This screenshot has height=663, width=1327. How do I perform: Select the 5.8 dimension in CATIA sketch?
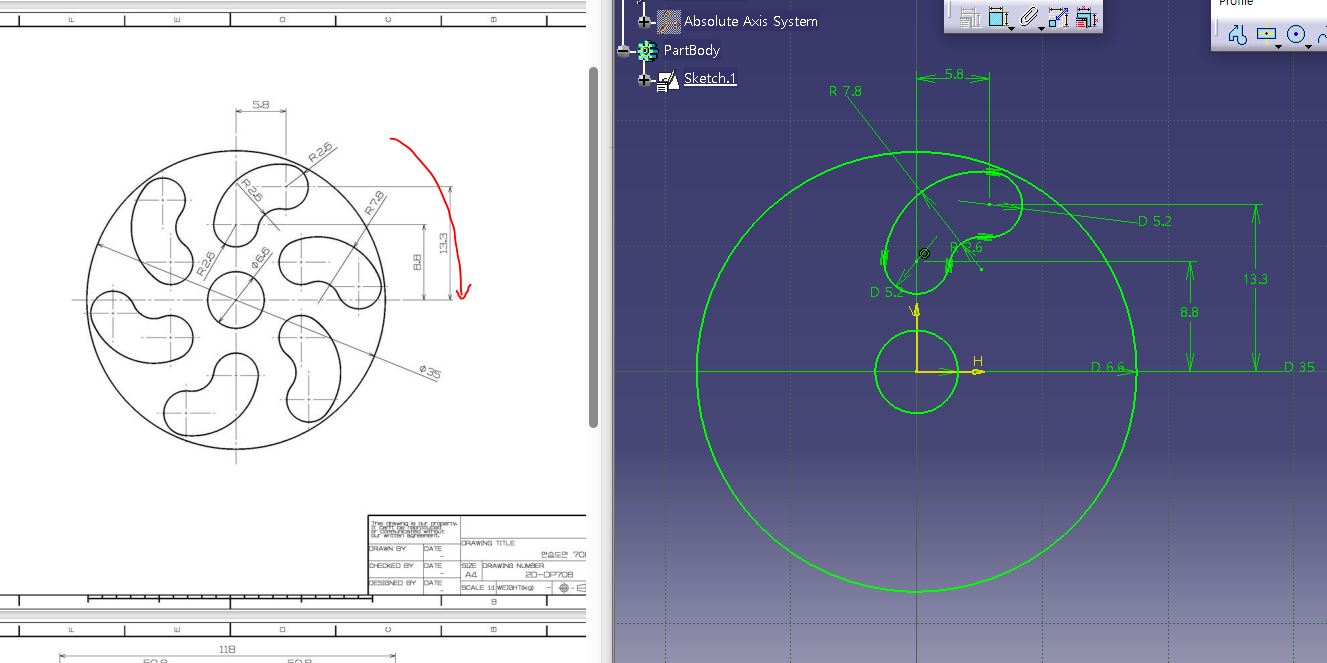pos(954,74)
